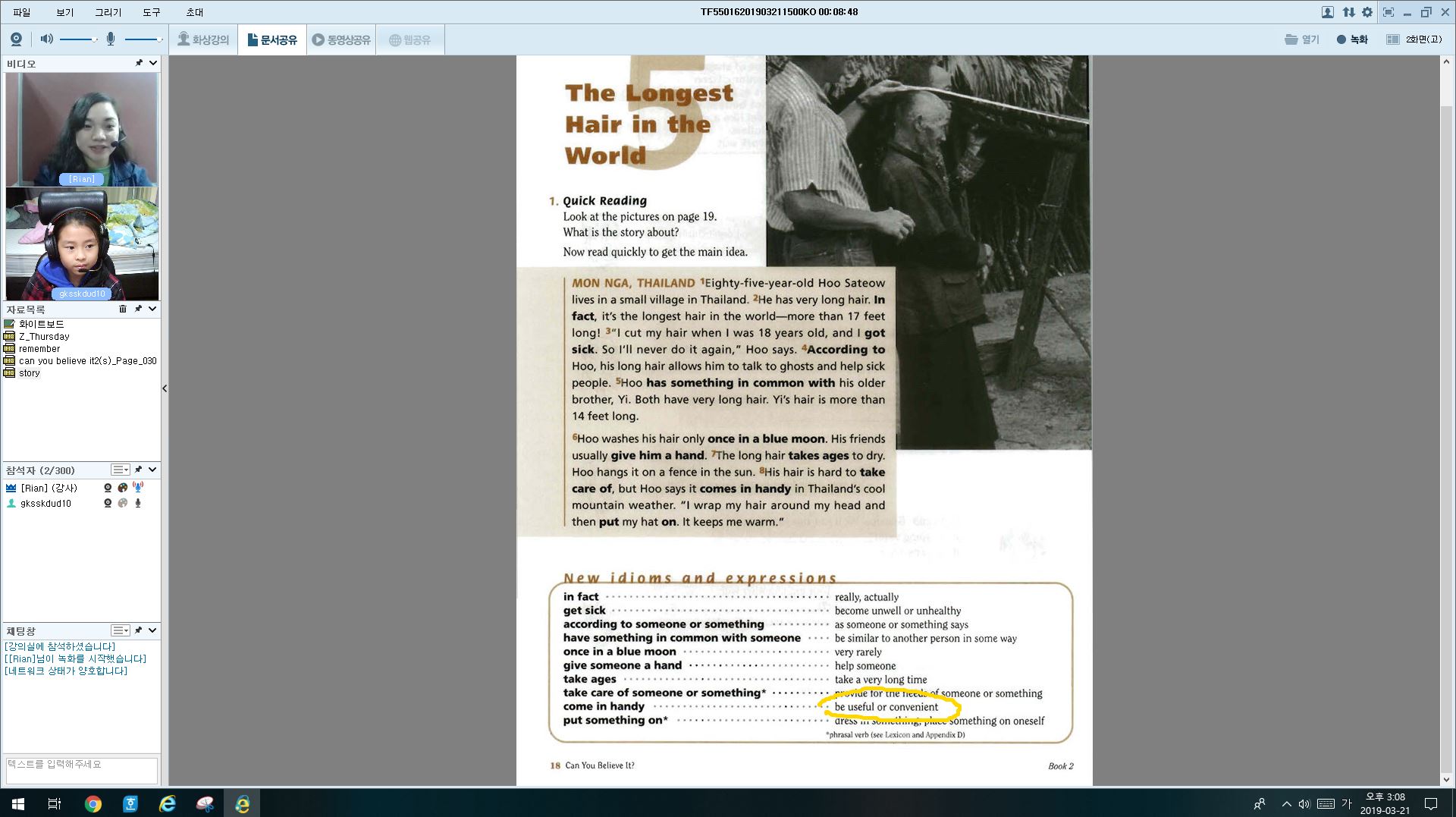Click the network up-down arrows icon
1456x817 pixels.
click(x=1348, y=12)
